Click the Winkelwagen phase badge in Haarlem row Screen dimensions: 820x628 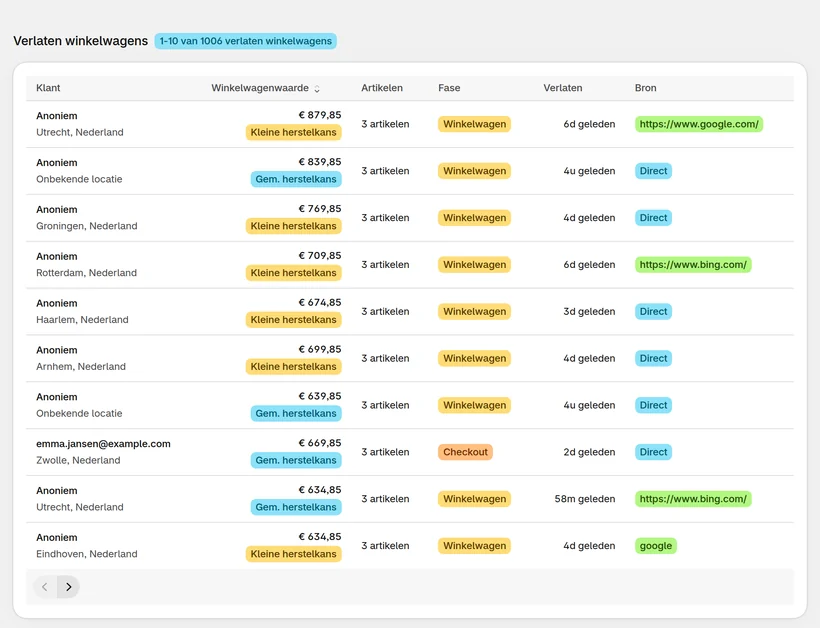tap(474, 312)
